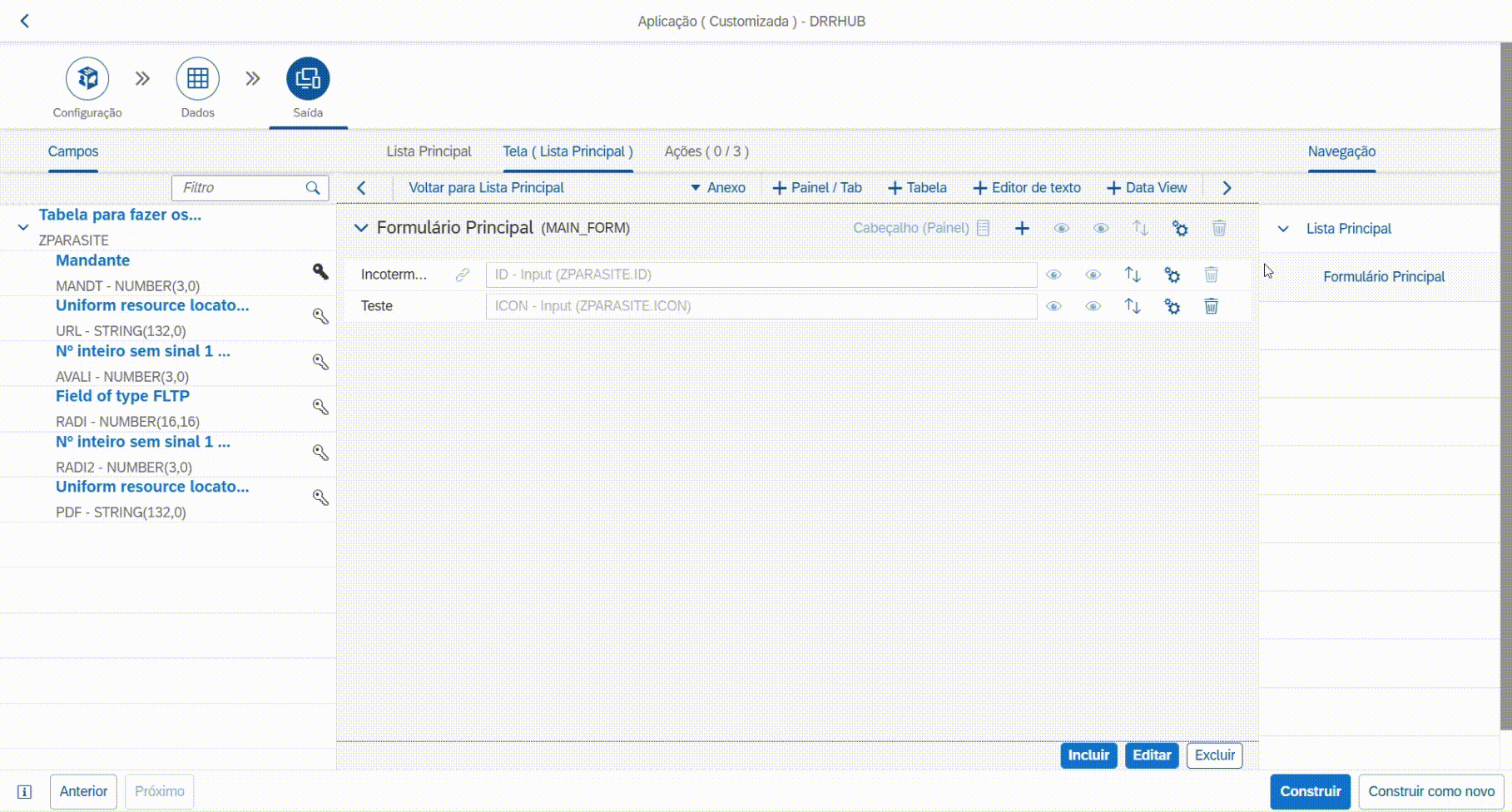Toggle second eye visibility on Teste row
The width and height of the screenshot is (1512, 812).
pos(1093,306)
